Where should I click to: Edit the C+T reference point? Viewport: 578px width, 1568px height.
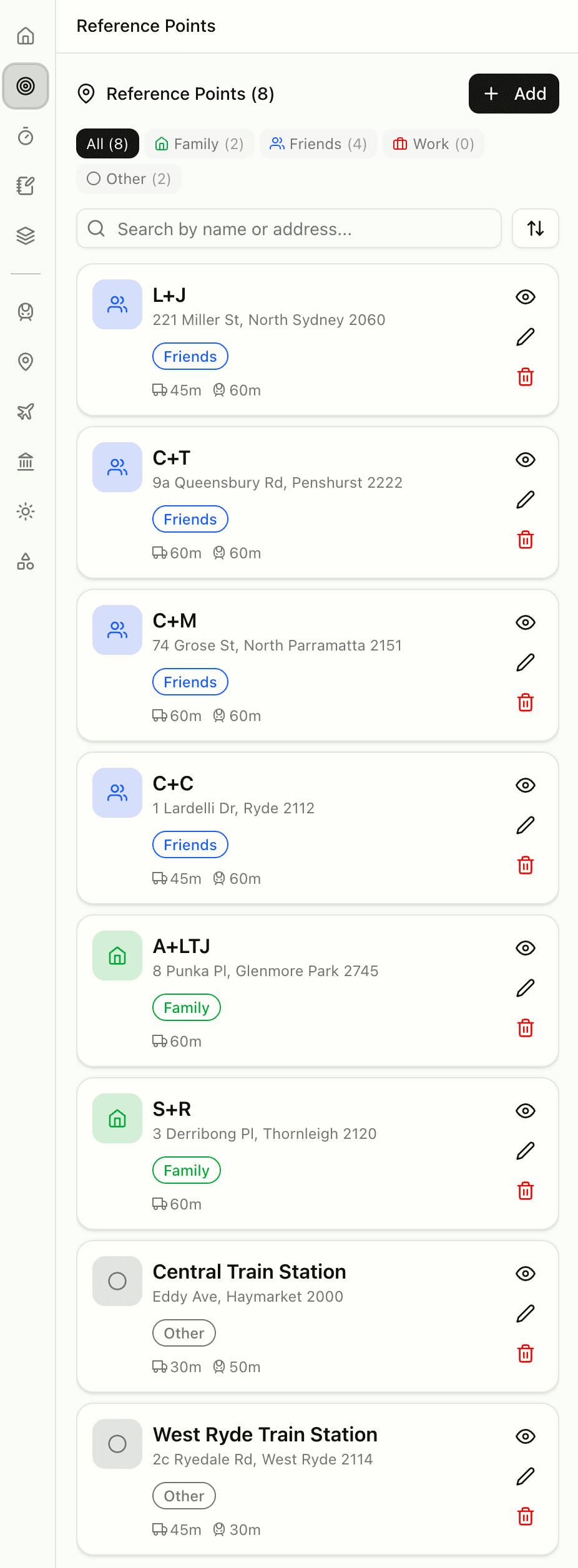point(526,500)
